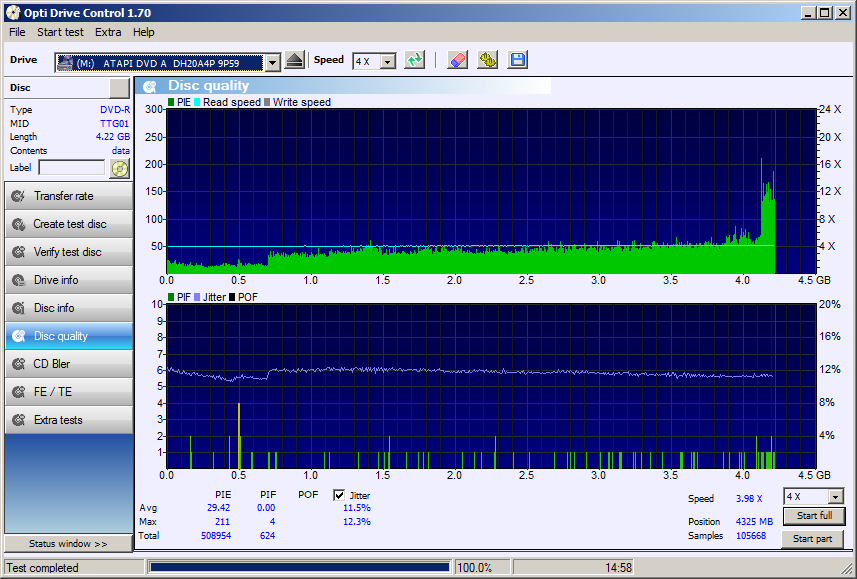Open the Drive combo box showing ATAPI DVD

tap(167, 63)
